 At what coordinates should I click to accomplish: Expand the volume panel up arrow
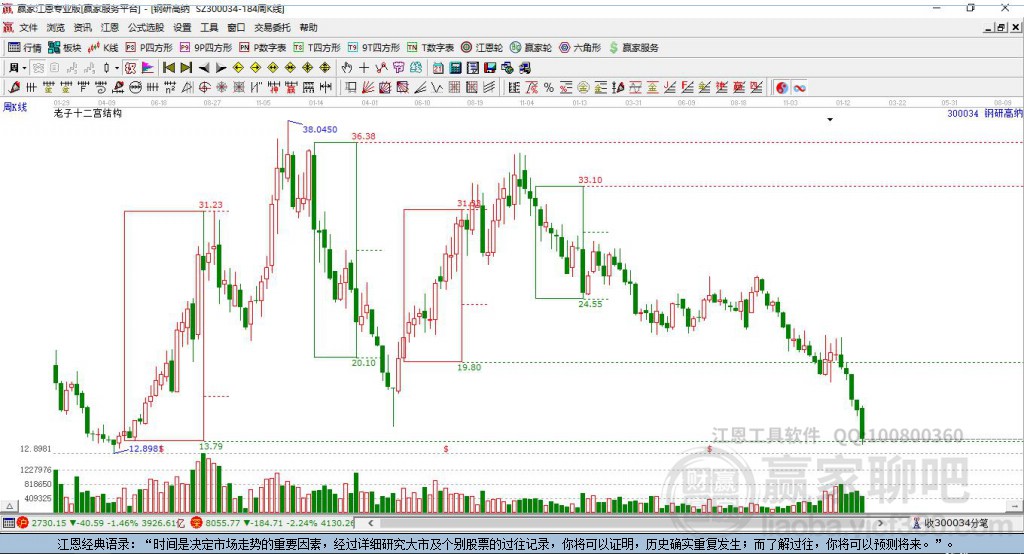(9, 506)
